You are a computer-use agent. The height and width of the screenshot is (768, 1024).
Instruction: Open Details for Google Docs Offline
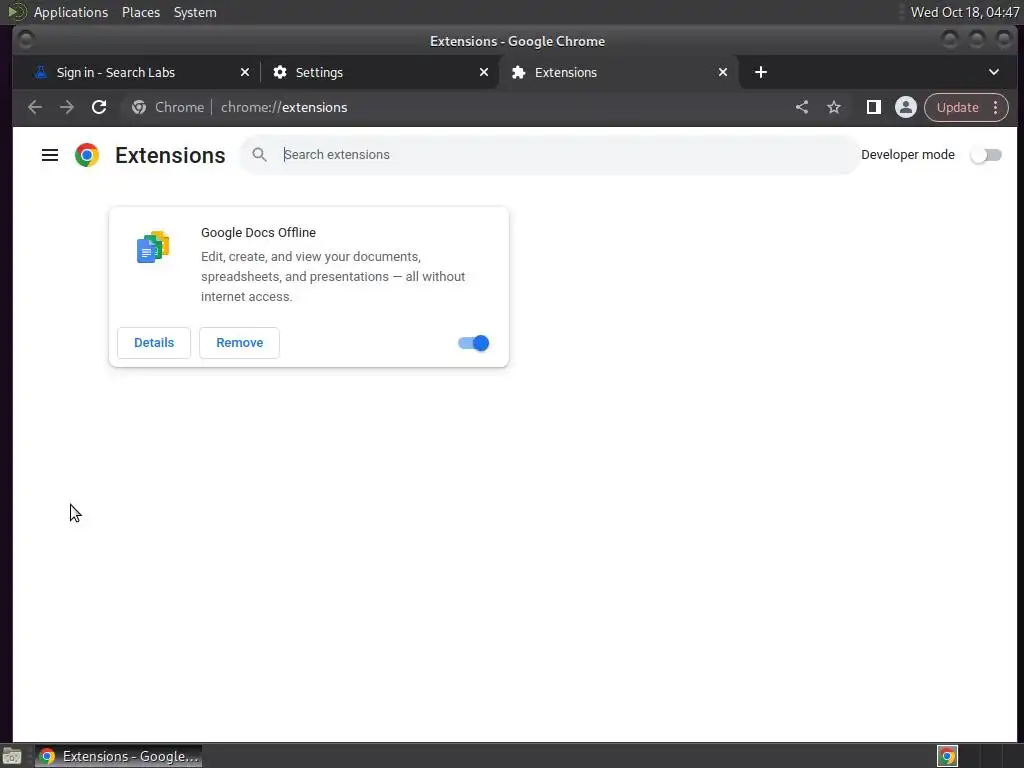point(154,343)
